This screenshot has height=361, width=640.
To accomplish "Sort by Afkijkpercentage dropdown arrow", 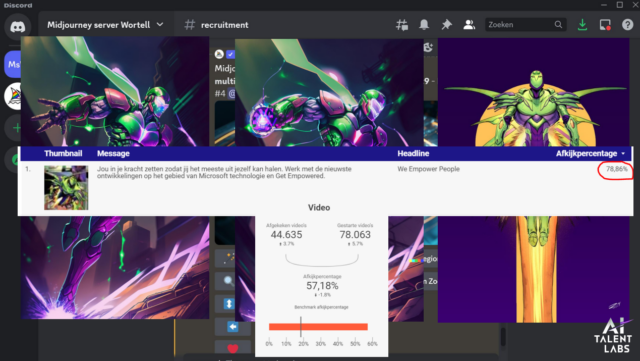I will coord(623,154).
